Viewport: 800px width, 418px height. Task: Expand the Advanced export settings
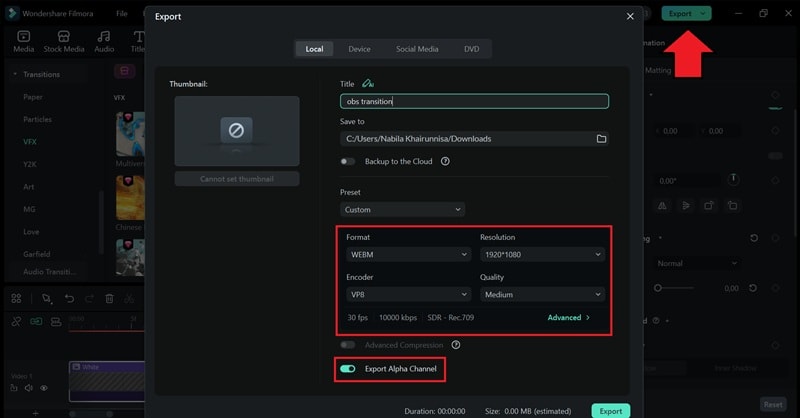[x=568, y=317]
